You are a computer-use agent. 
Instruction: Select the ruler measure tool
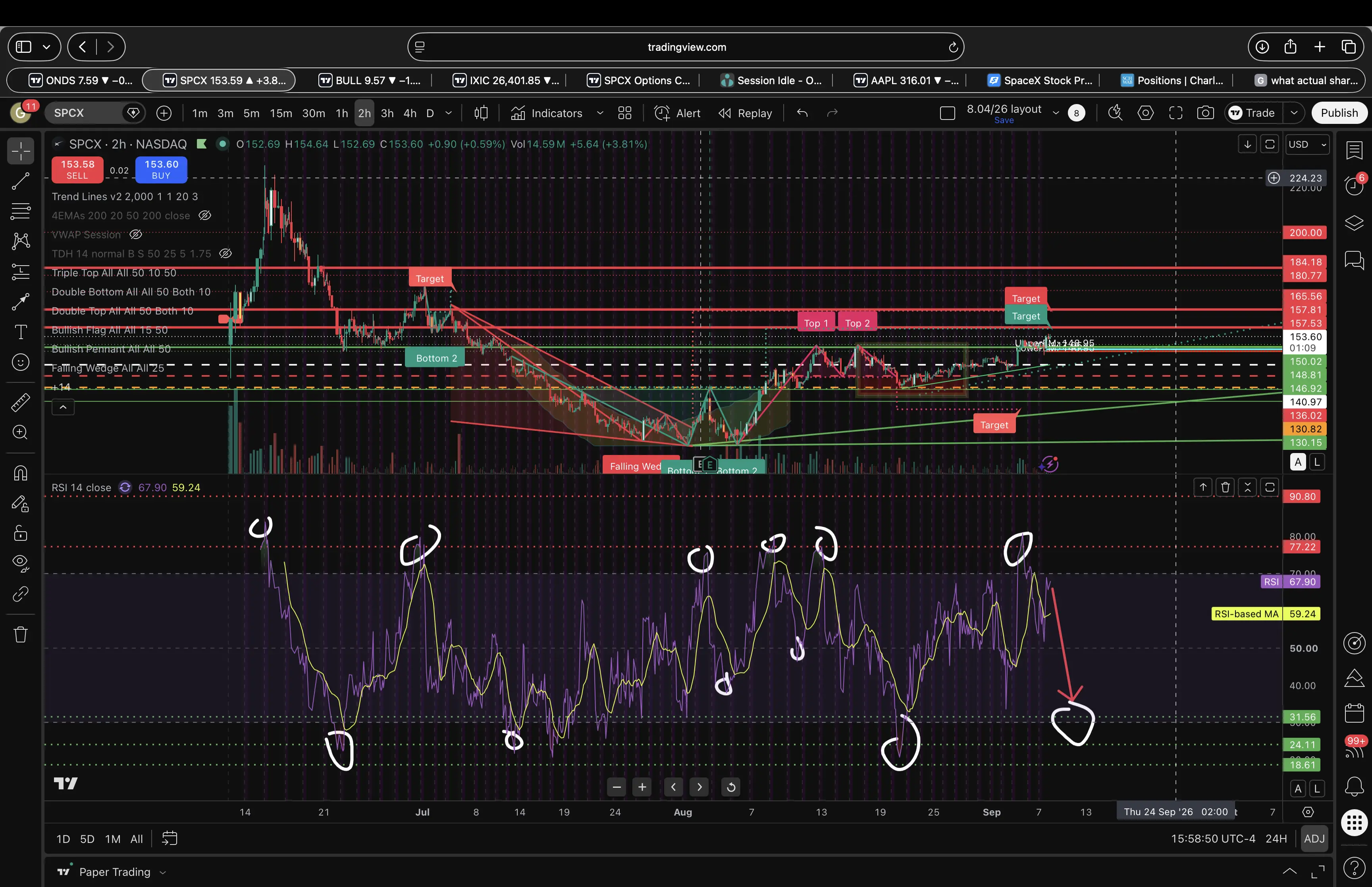(x=21, y=403)
